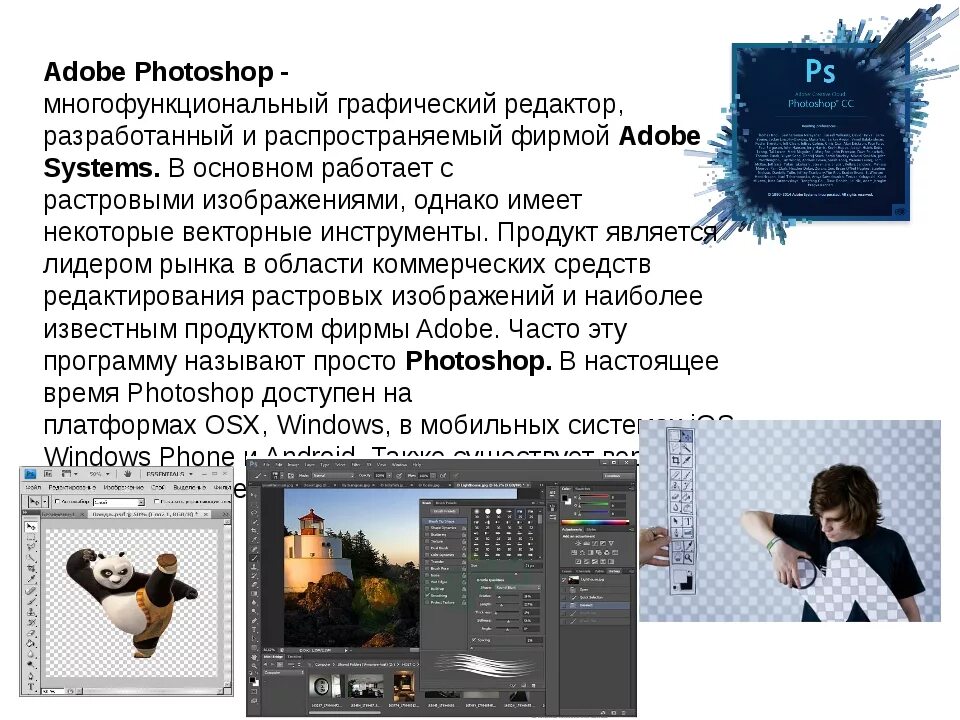Select Healing Brush tool in panda window
Screen dimensions: 960x720
[31, 591]
